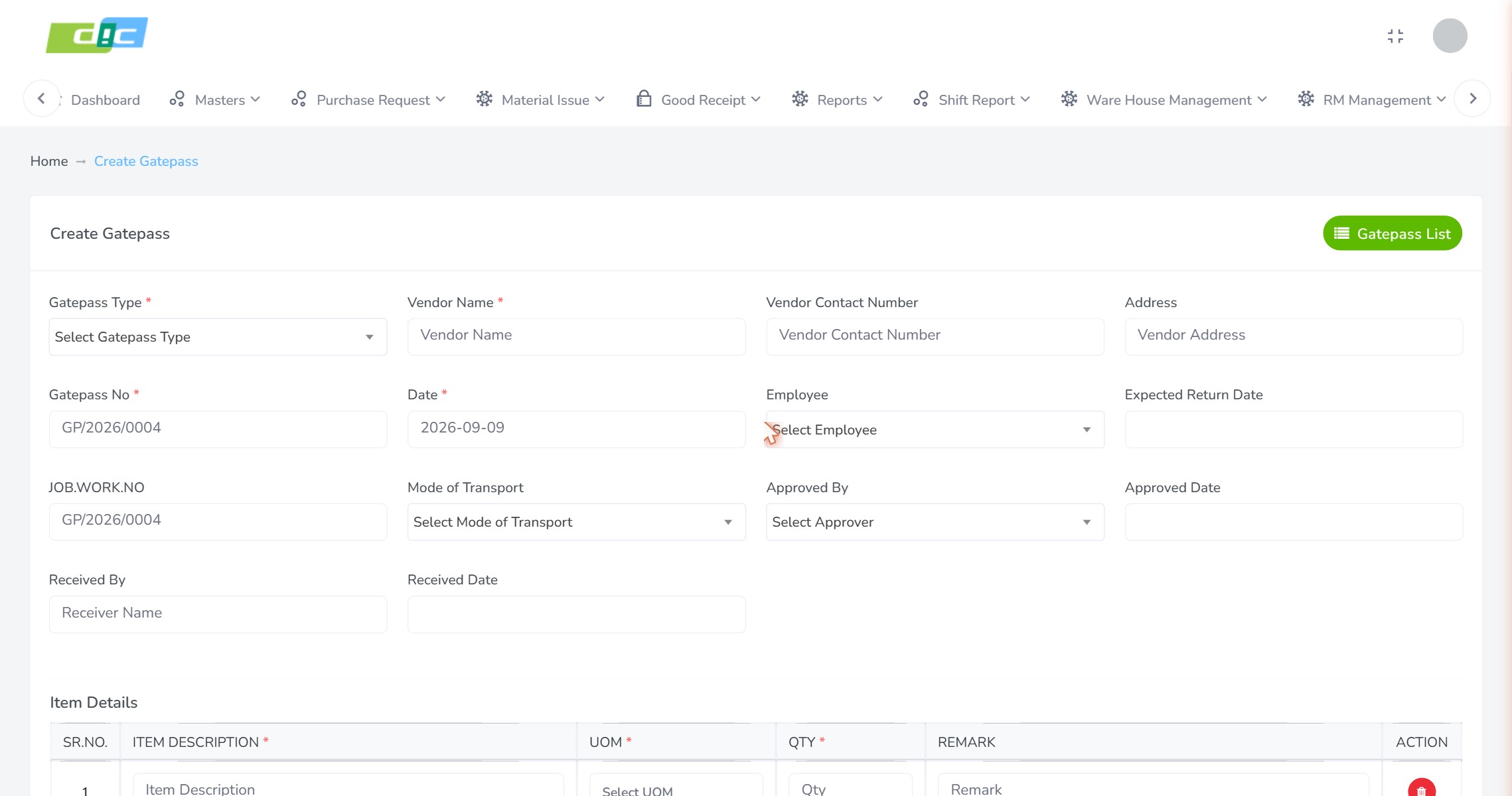Click the JOB.WORK.NO field
The width and height of the screenshot is (1512, 796).
[x=218, y=522]
